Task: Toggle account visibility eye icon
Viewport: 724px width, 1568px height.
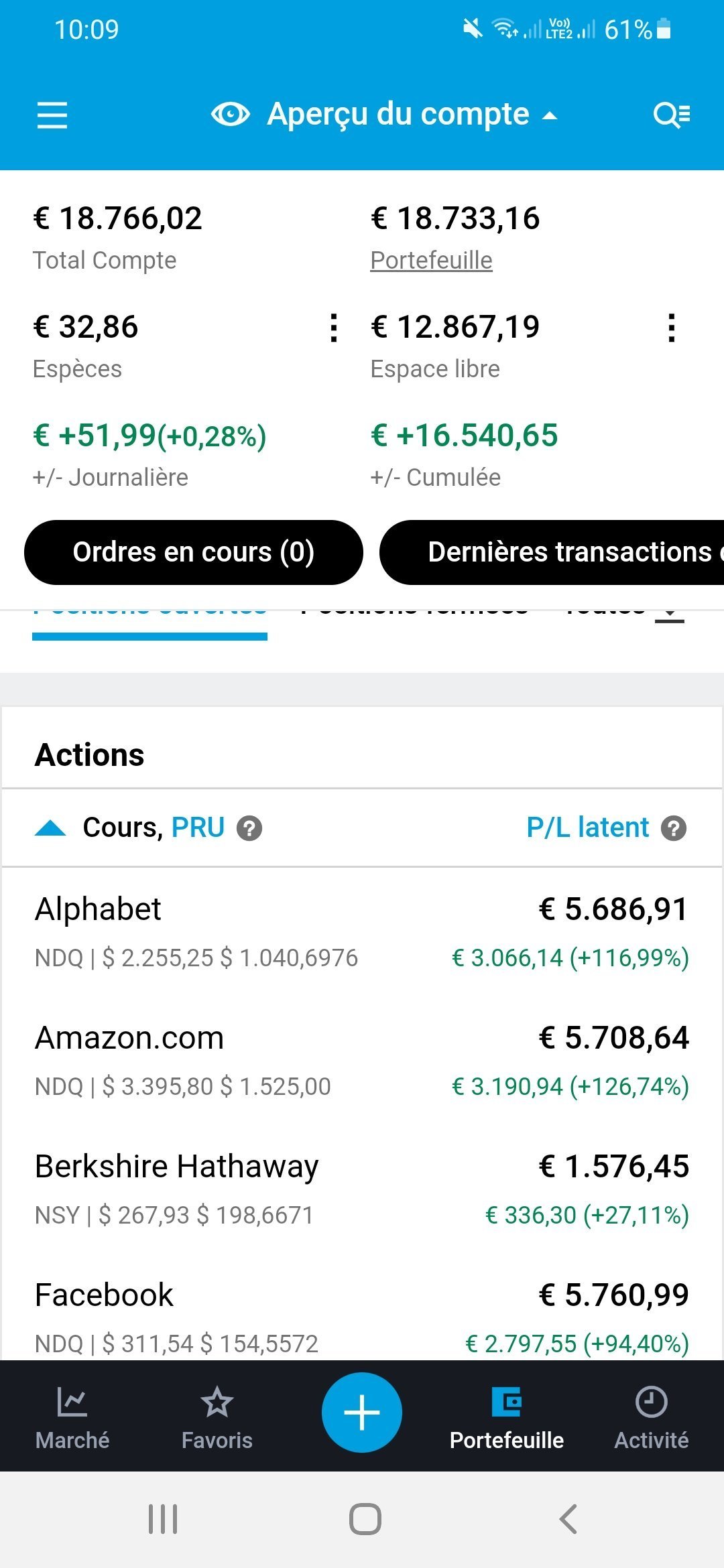Action: [231, 114]
